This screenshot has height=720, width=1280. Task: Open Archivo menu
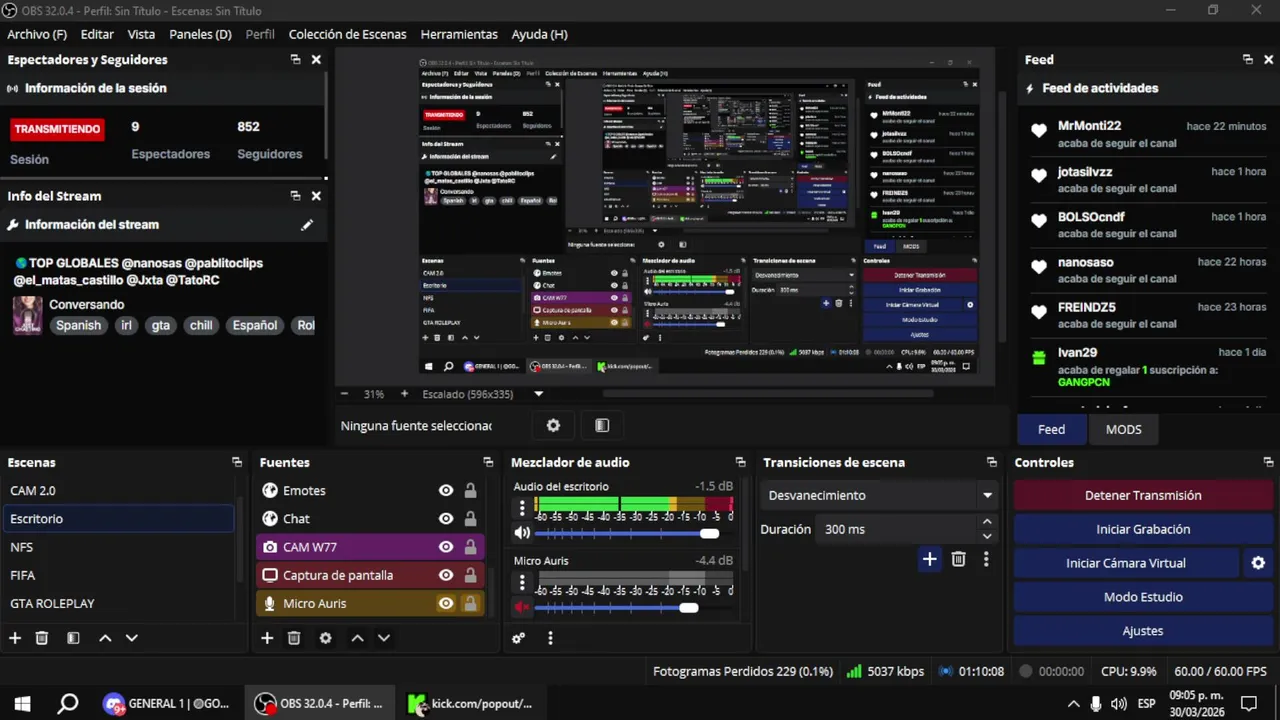(x=37, y=34)
